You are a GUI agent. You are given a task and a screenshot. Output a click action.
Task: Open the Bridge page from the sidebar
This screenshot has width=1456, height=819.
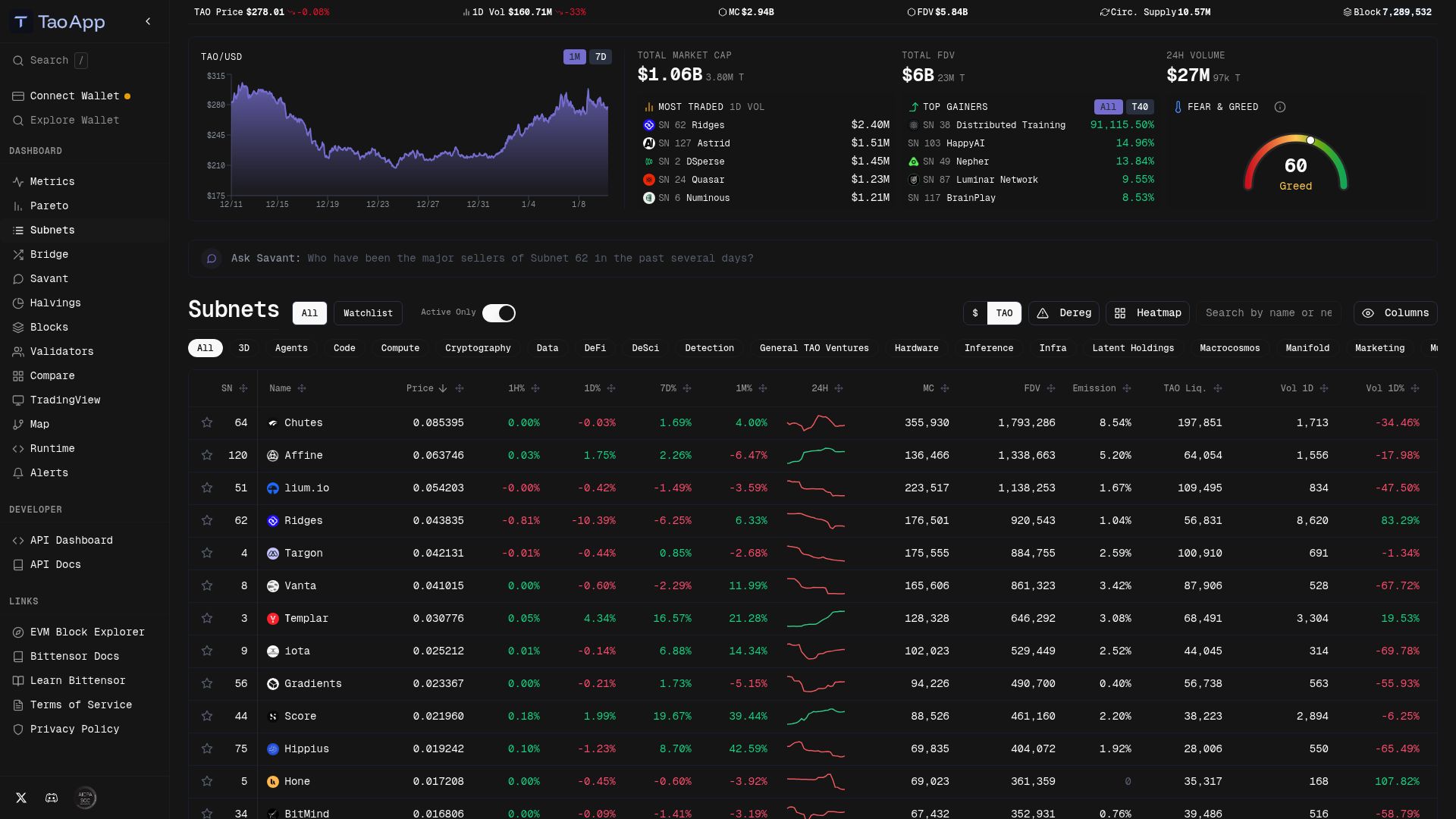tap(18, 254)
